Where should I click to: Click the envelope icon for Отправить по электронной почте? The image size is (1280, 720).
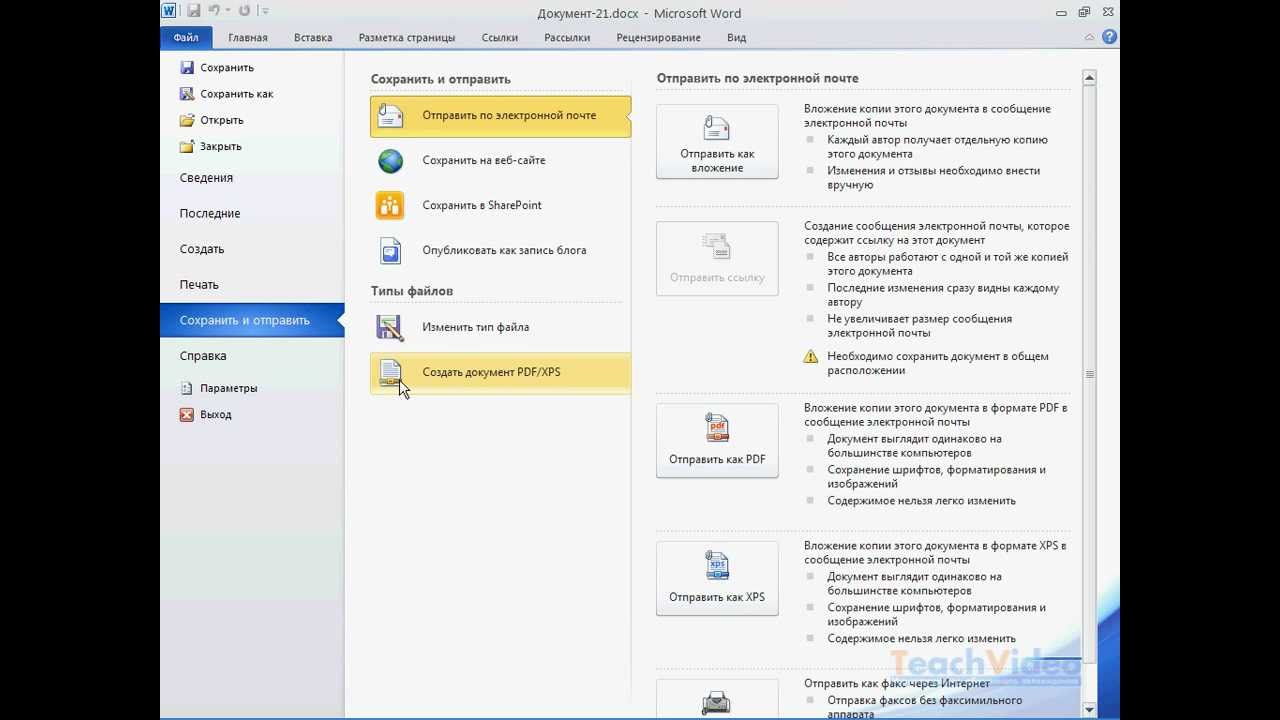(x=390, y=116)
